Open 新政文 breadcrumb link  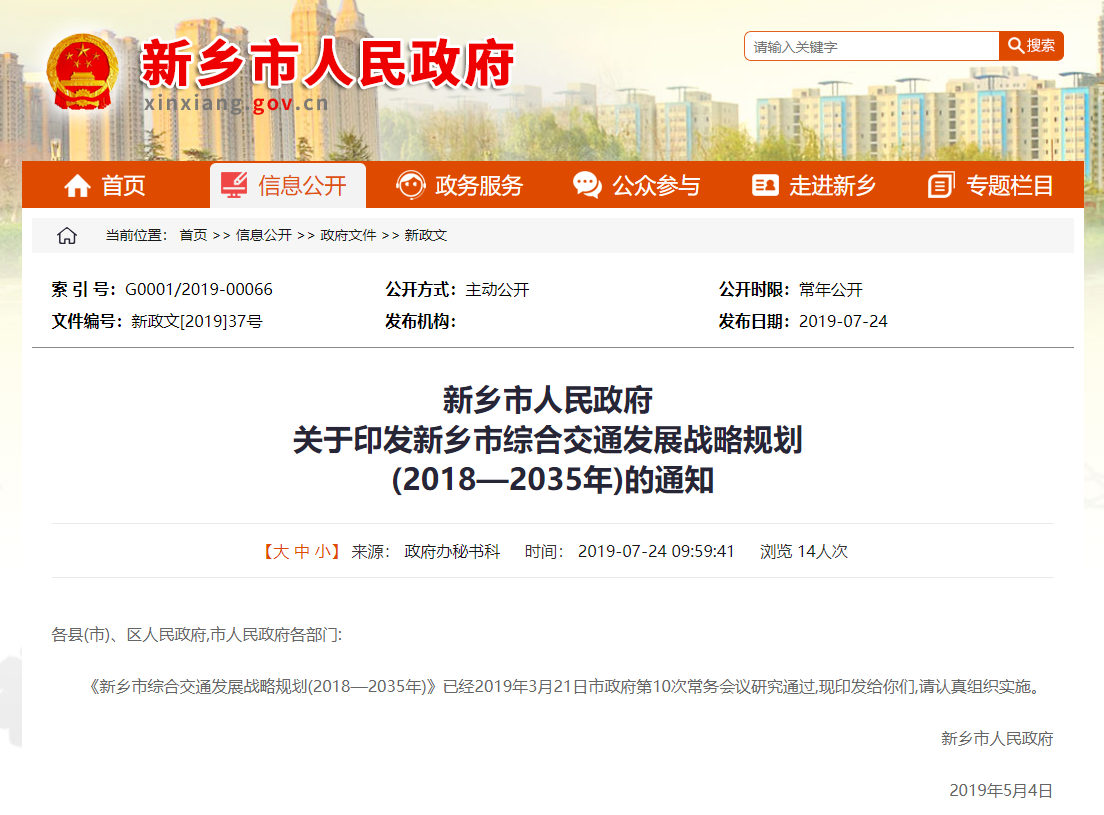point(425,236)
